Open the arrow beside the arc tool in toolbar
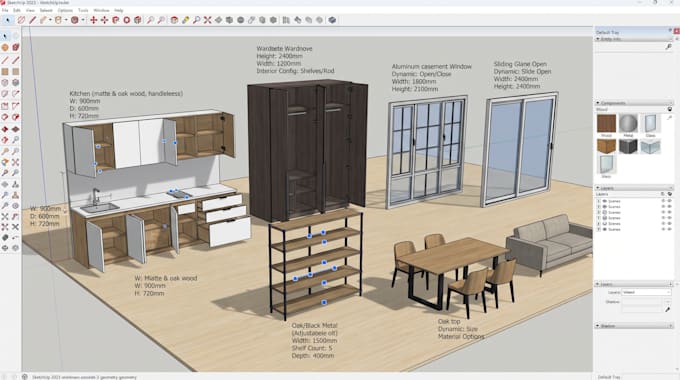 pyautogui.click(x=50, y=20)
